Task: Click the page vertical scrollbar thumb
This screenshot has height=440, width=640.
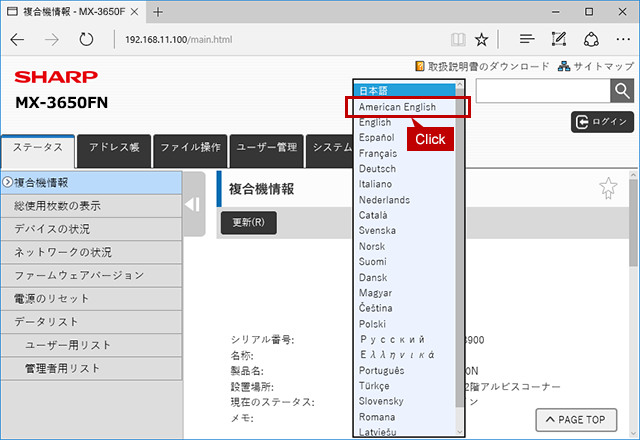Action: 633,222
